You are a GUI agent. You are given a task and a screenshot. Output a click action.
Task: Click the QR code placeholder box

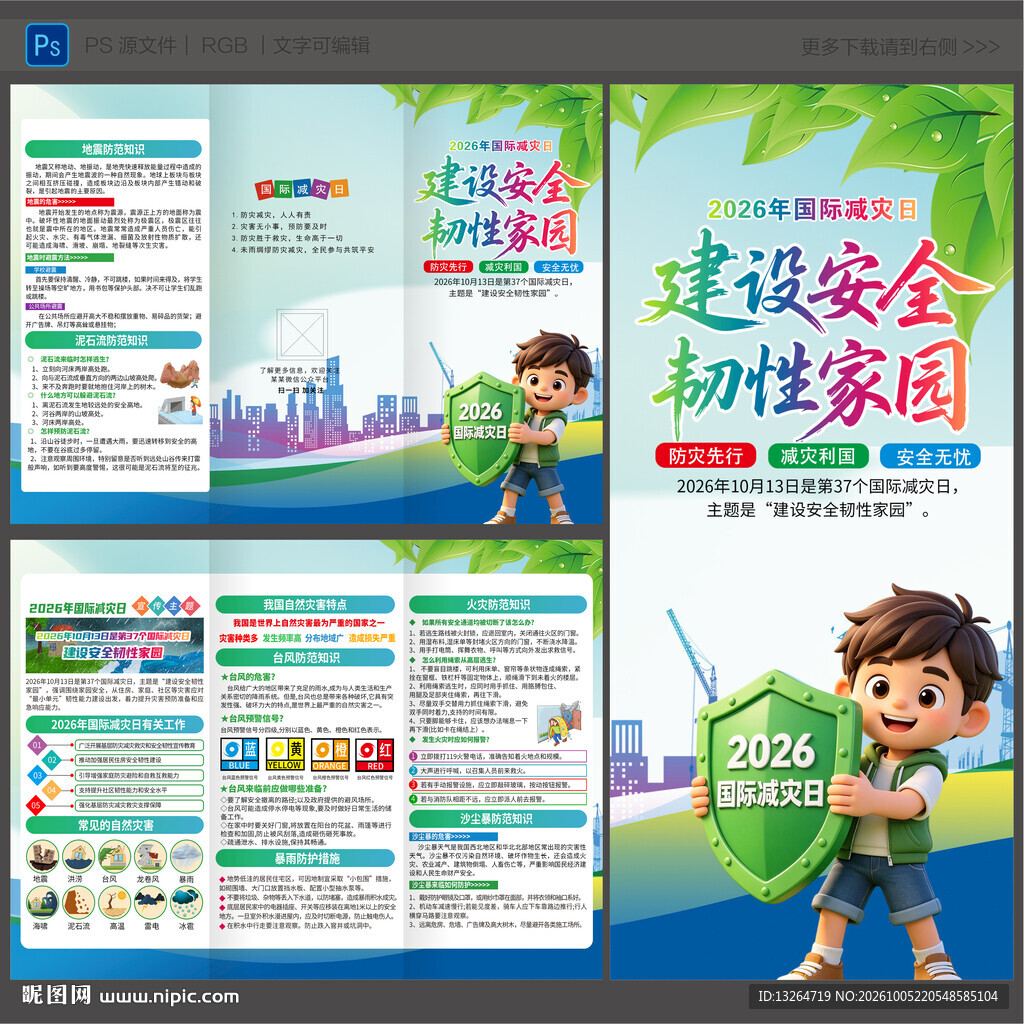point(302,335)
